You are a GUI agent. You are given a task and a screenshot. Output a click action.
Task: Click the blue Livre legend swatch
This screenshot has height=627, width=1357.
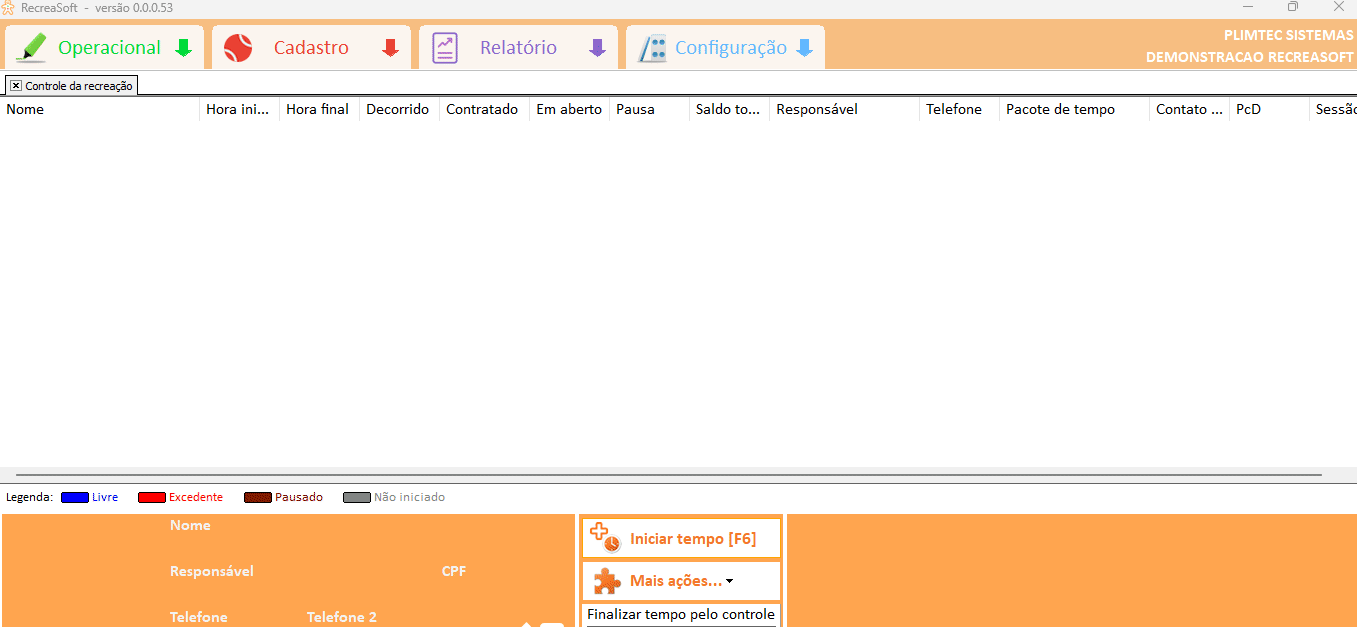pyautogui.click(x=75, y=497)
